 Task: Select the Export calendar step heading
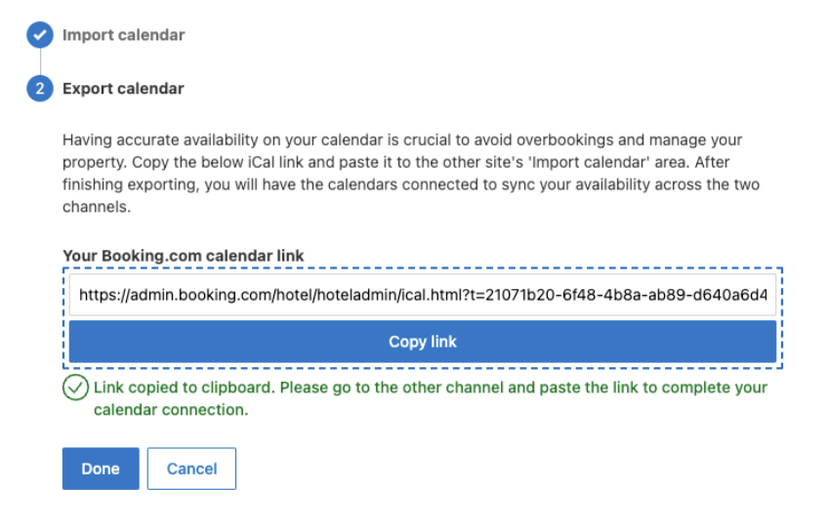[123, 88]
